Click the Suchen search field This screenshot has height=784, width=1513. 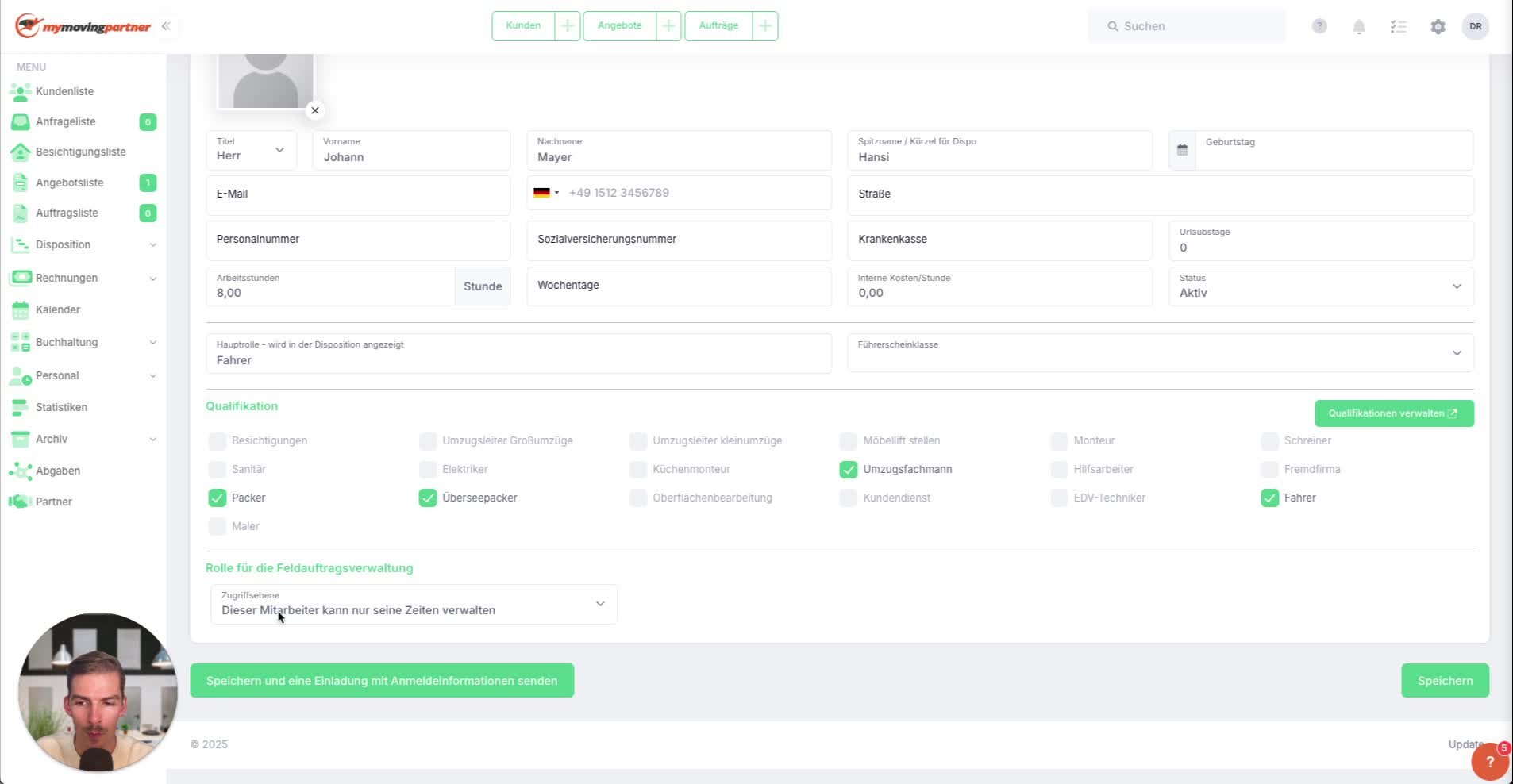1186,26
